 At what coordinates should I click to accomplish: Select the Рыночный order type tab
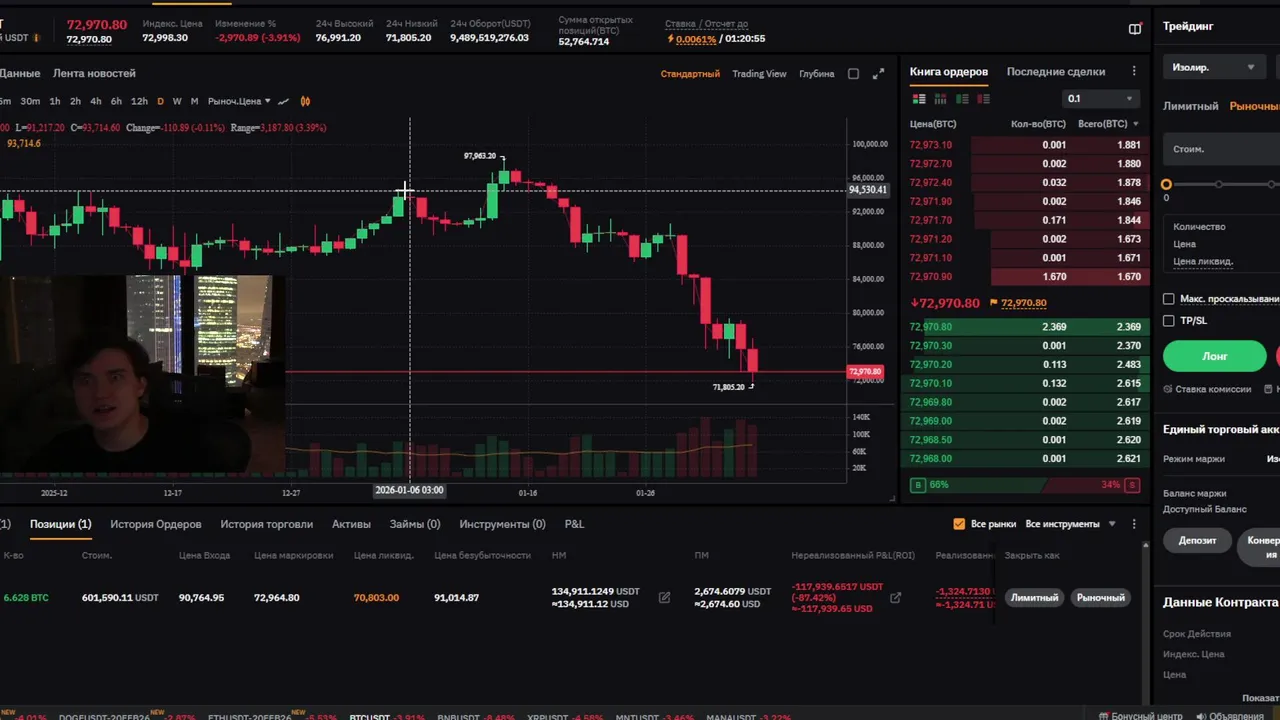1255,106
